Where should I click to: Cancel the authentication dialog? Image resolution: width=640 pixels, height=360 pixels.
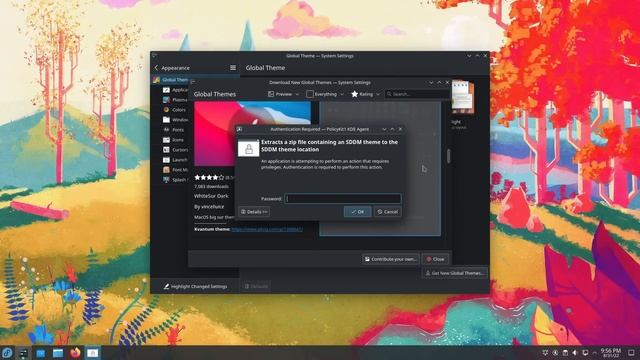coord(387,212)
